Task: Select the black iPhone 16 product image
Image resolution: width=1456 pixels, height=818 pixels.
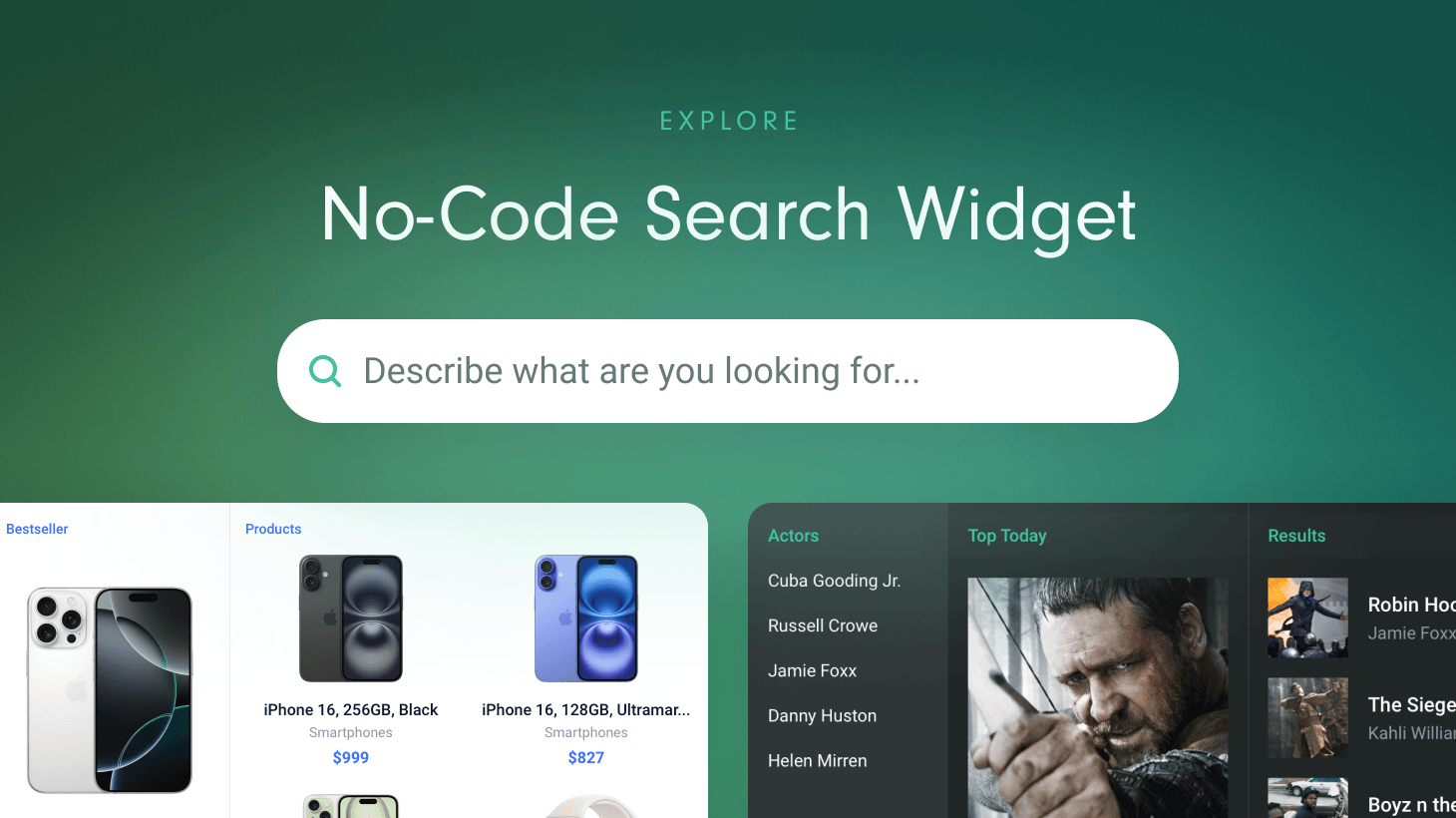Action: (x=351, y=618)
